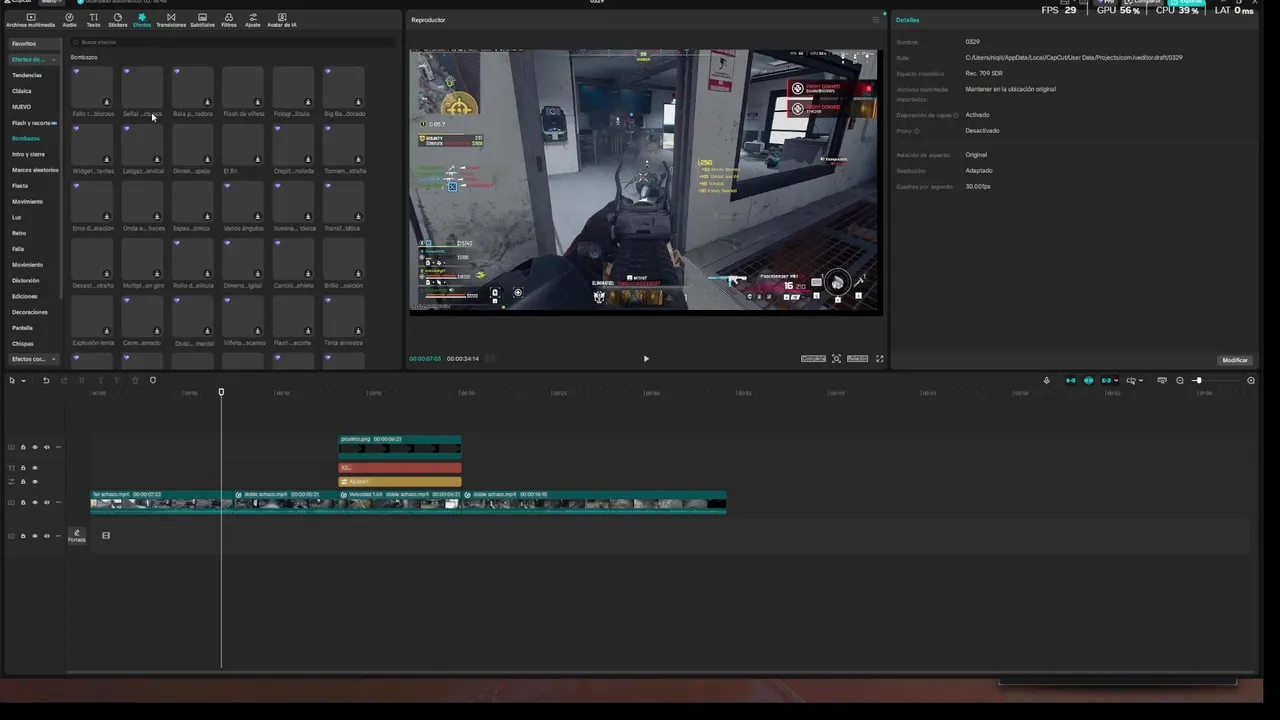This screenshot has height=720, width=1280.
Task: Go to the Stickers tab
Action: click(117, 20)
